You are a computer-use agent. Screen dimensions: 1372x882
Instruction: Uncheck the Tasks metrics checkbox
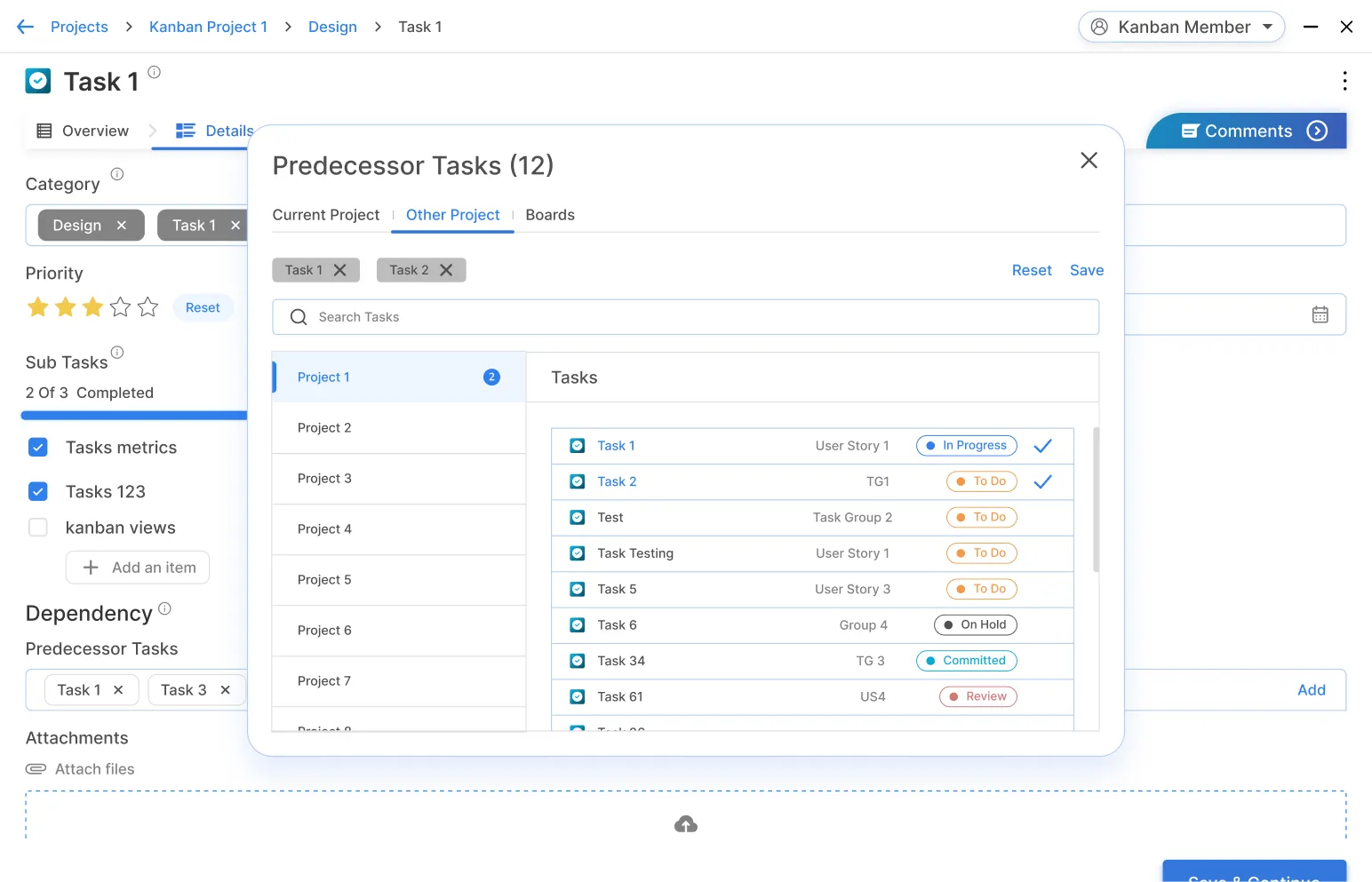(38, 448)
